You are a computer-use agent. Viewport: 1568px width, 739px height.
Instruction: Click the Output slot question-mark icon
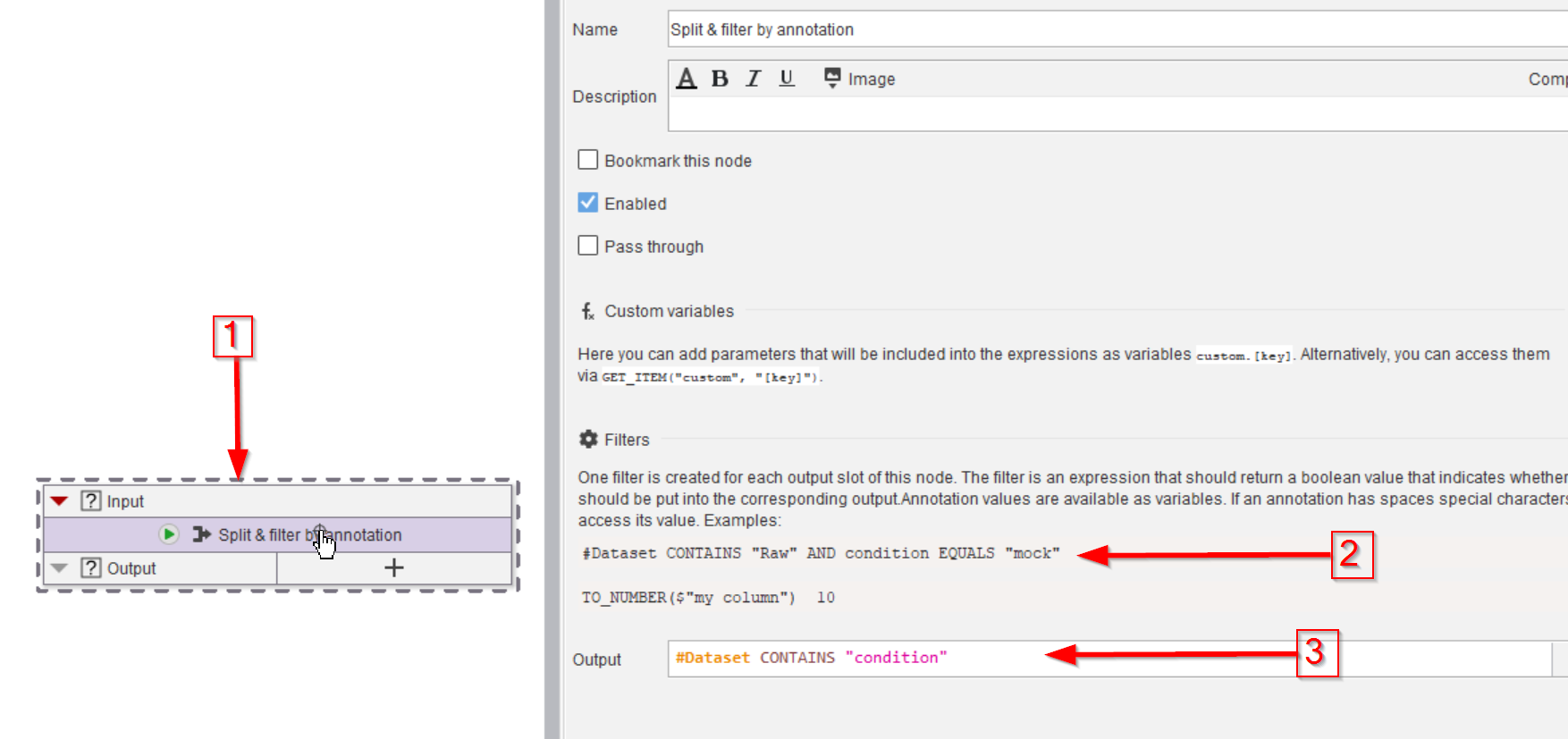coord(91,568)
